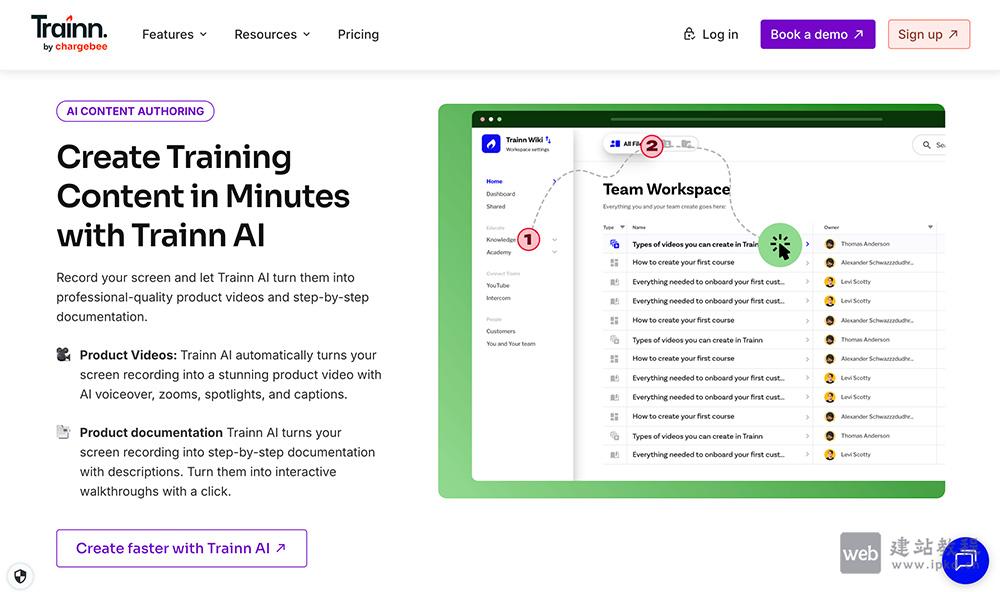Select Dashboard in the workspace sidebar
Image resolution: width=1000 pixels, height=592 pixels.
pos(501,194)
